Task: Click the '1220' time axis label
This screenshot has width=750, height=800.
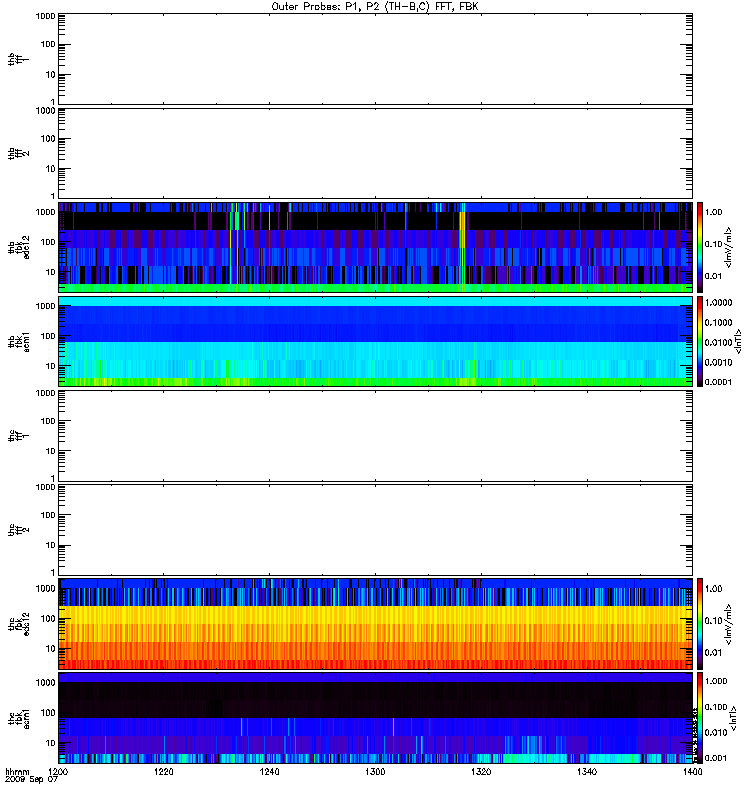Action: [163, 771]
